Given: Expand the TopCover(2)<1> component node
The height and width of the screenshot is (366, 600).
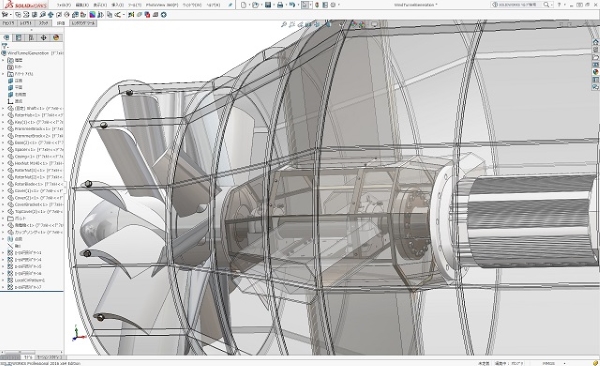Looking at the screenshot, I should pos(3,211).
